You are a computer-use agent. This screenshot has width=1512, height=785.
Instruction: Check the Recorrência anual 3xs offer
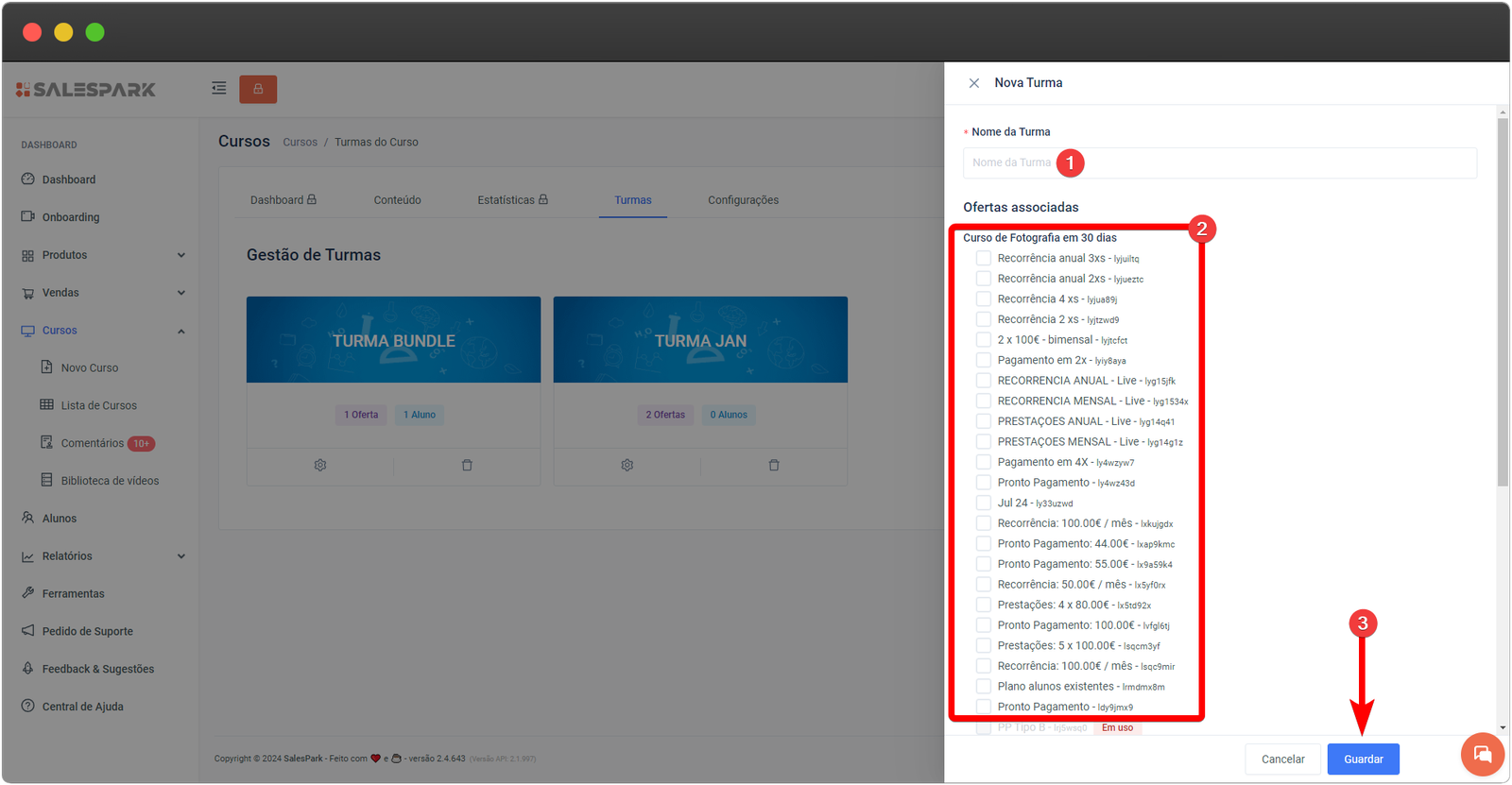(x=984, y=258)
